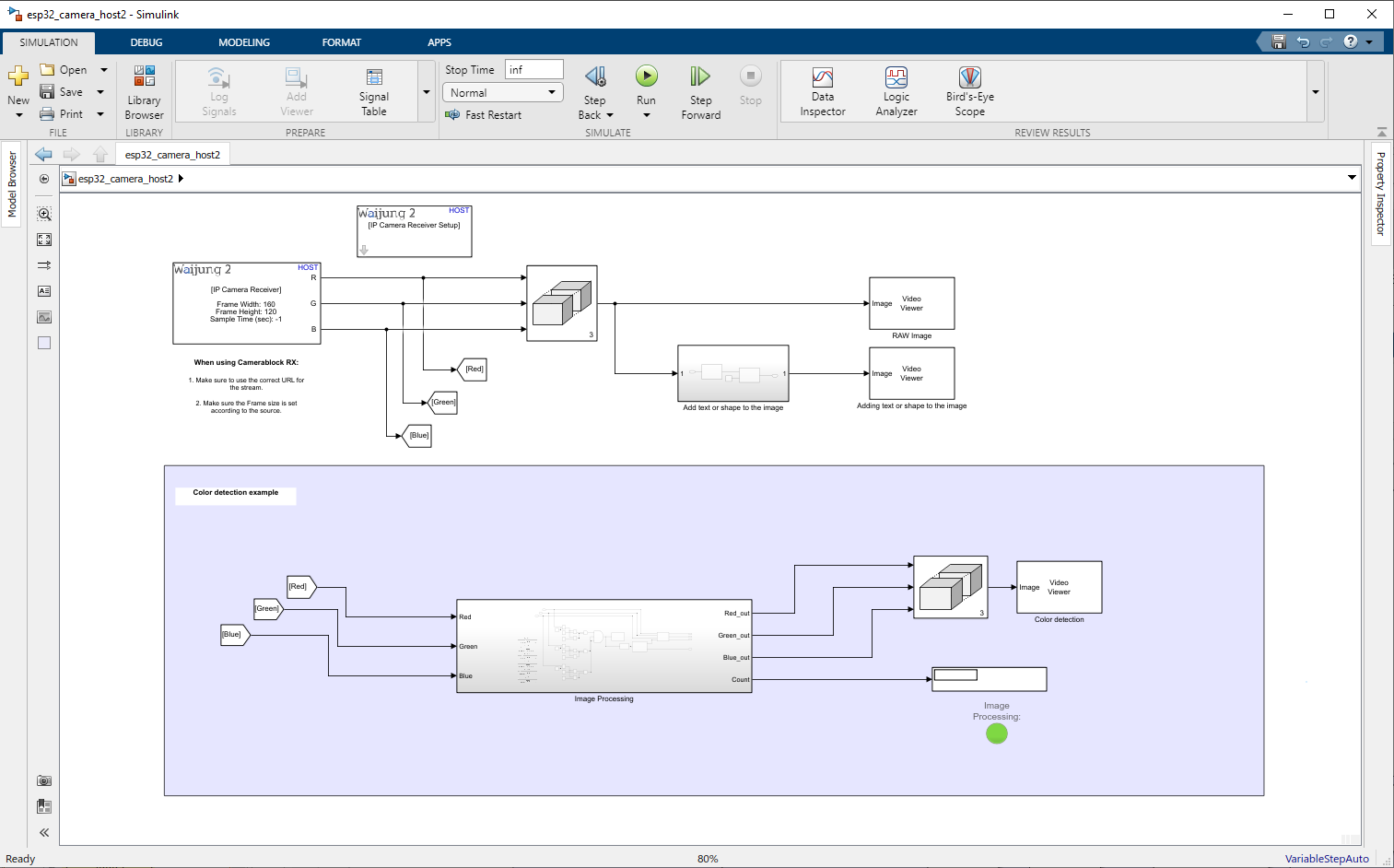The height and width of the screenshot is (868, 1394).
Task: Open the Data Inspector
Action: pyautogui.click(x=823, y=92)
